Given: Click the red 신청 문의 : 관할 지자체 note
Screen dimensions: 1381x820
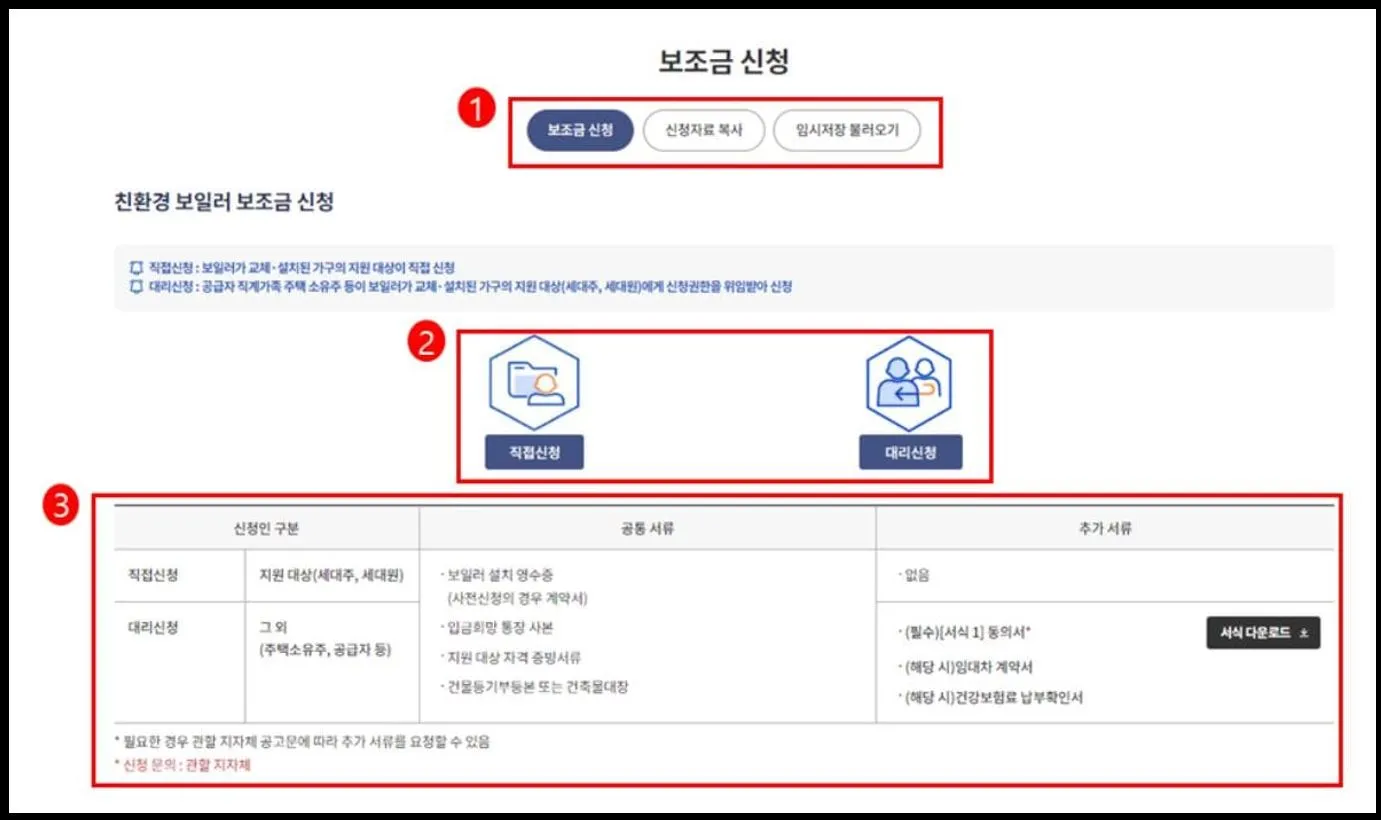Looking at the screenshot, I should coord(182,765).
